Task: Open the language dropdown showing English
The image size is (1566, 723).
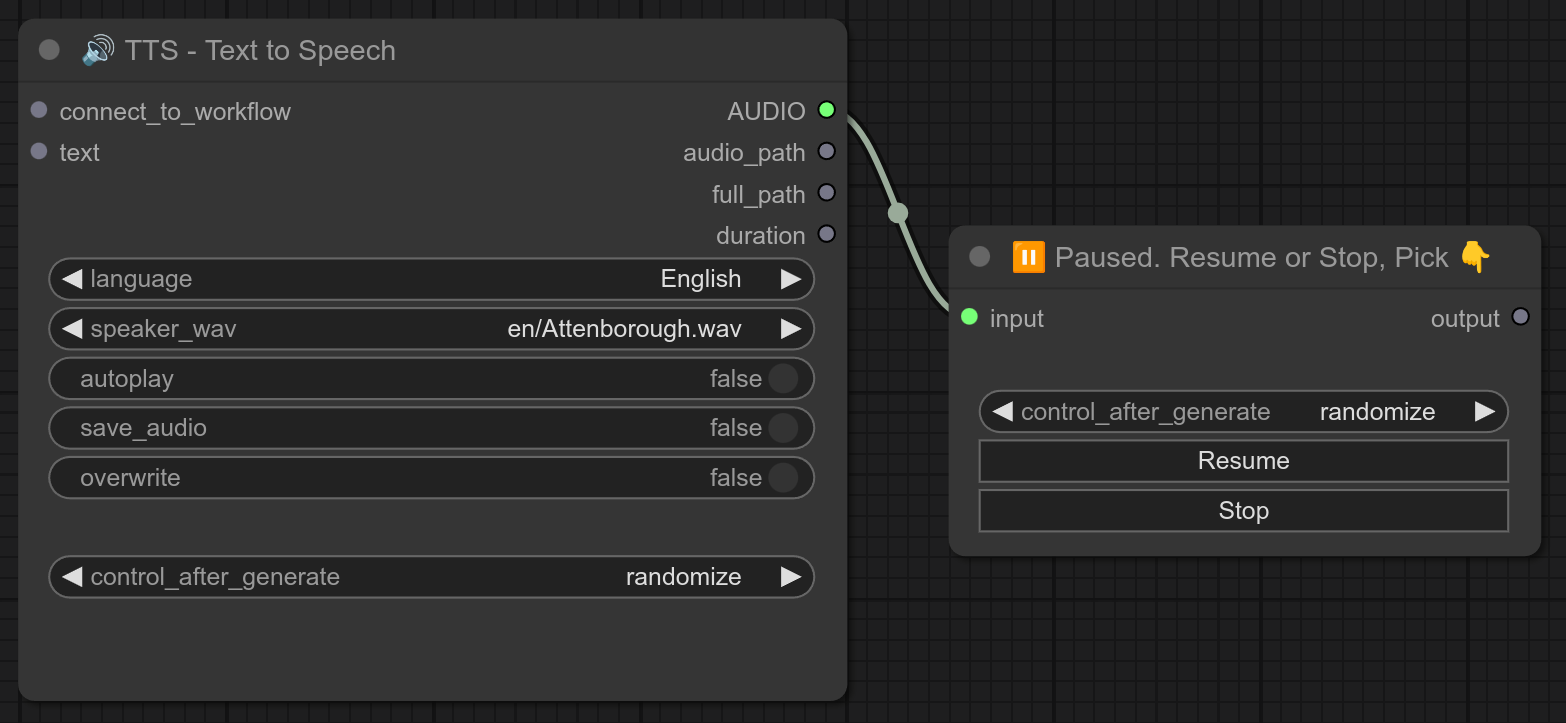Action: click(x=431, y=279)
